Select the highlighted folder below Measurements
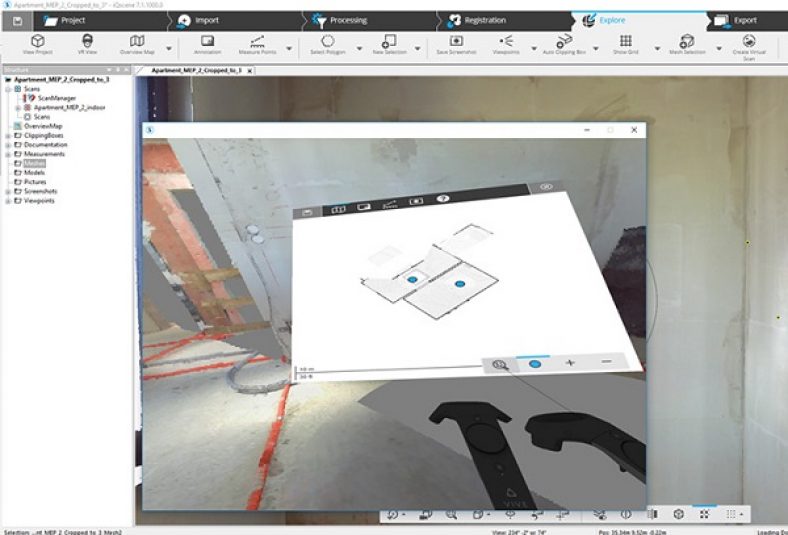788x535 pixels. pos(34,163)
